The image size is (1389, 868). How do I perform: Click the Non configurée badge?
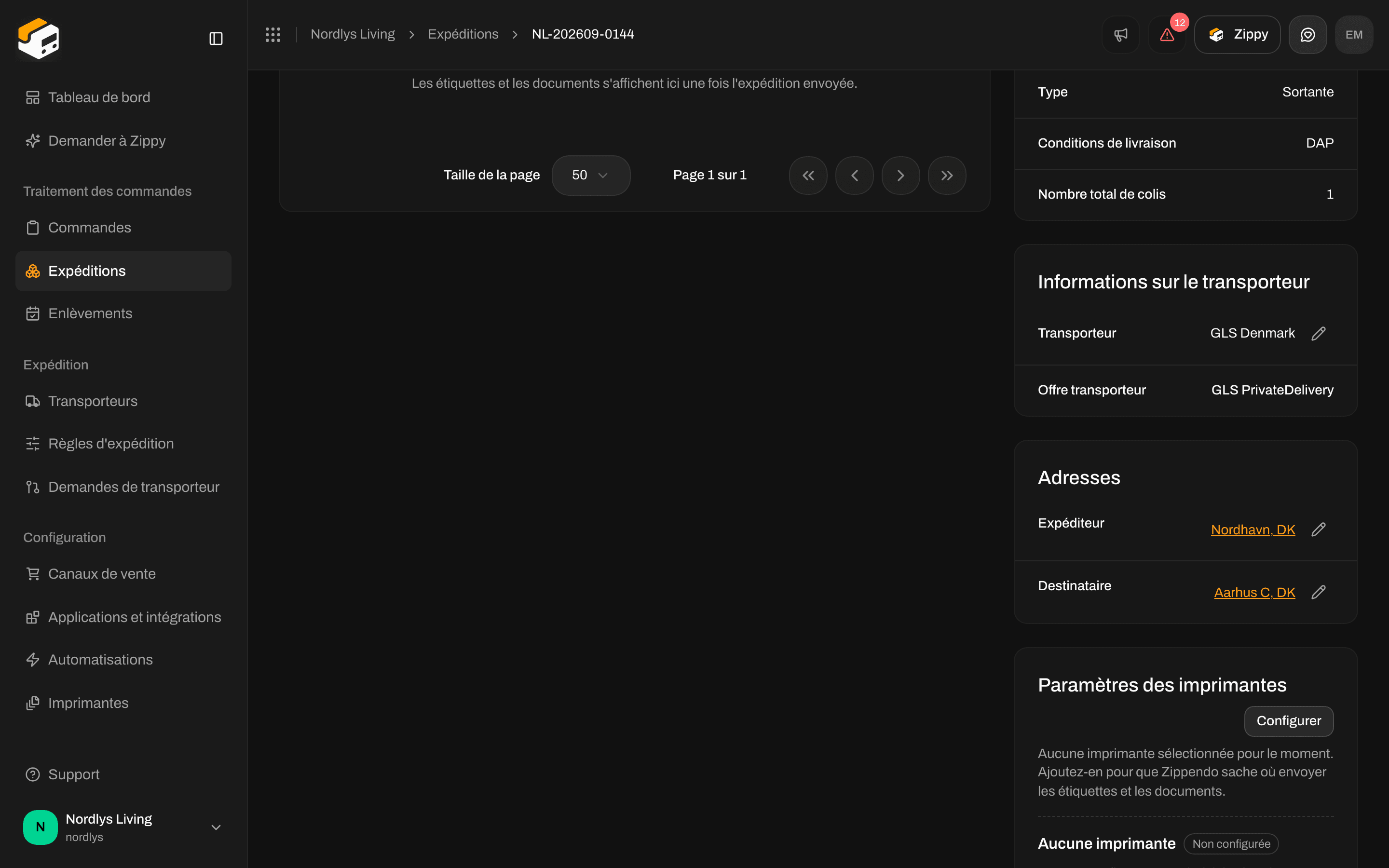coord(1231,844)
